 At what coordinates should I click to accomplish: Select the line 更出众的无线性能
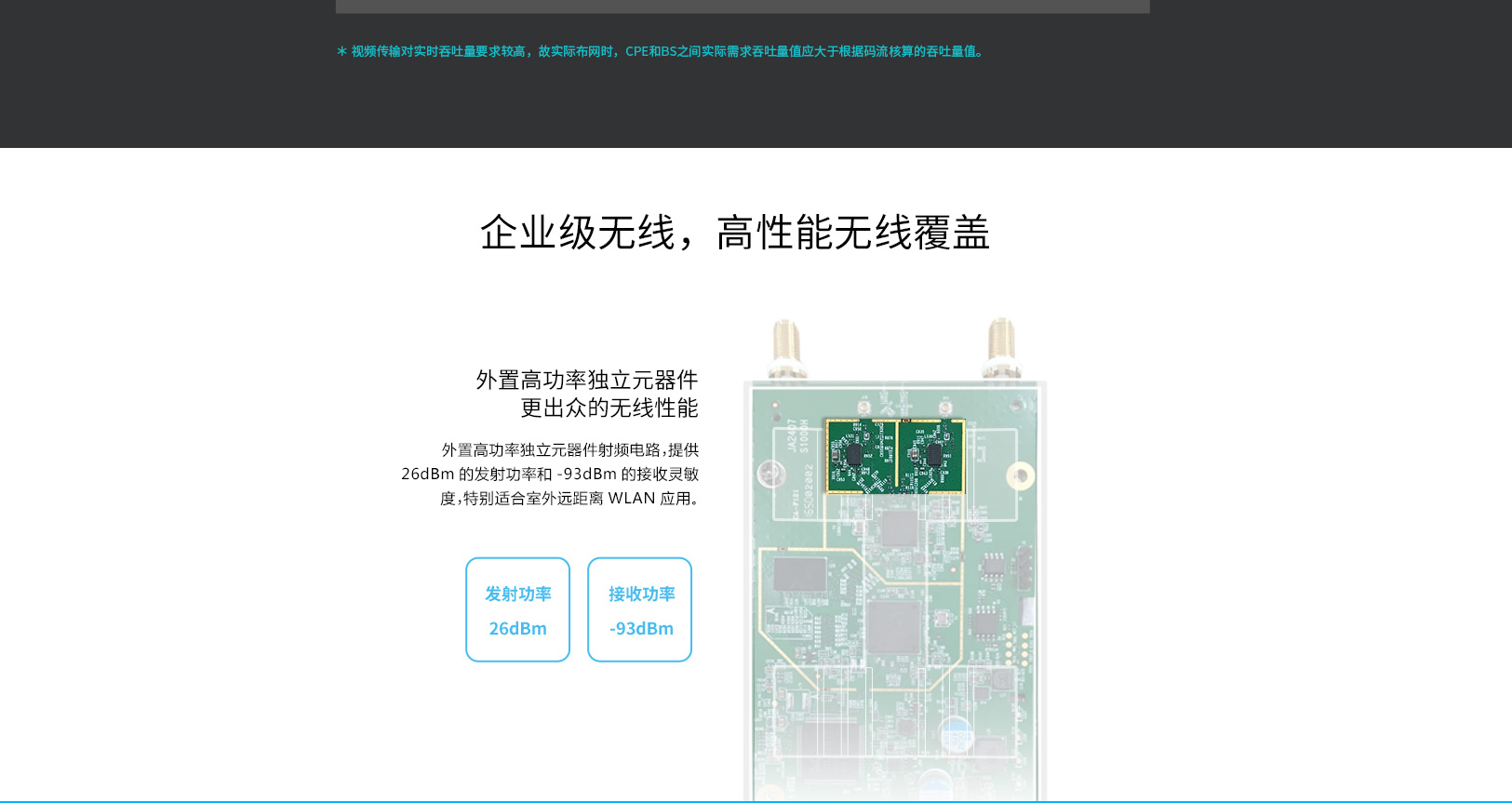pos(609,408)
